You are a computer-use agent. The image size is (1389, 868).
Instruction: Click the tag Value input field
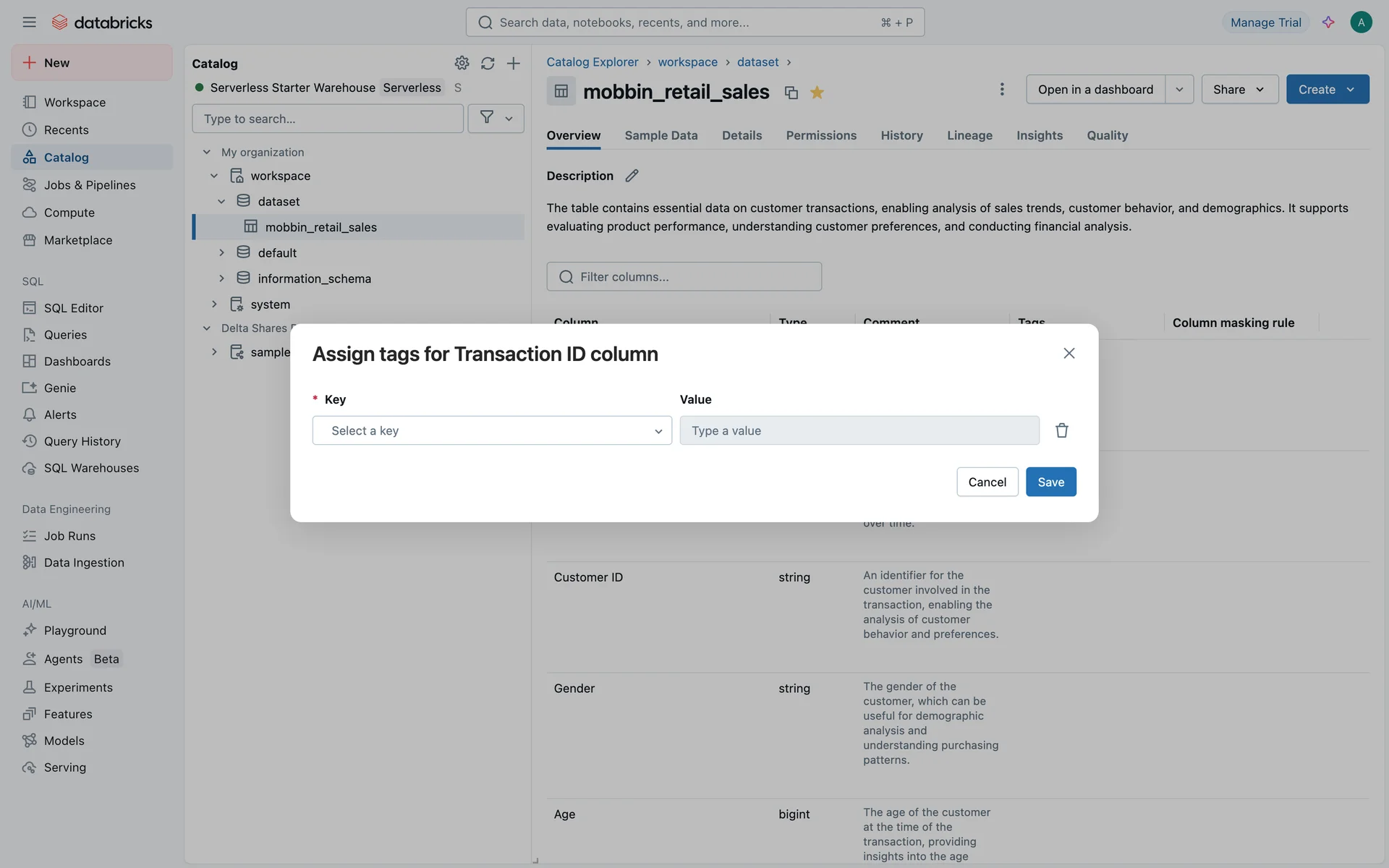pos(859,430)
